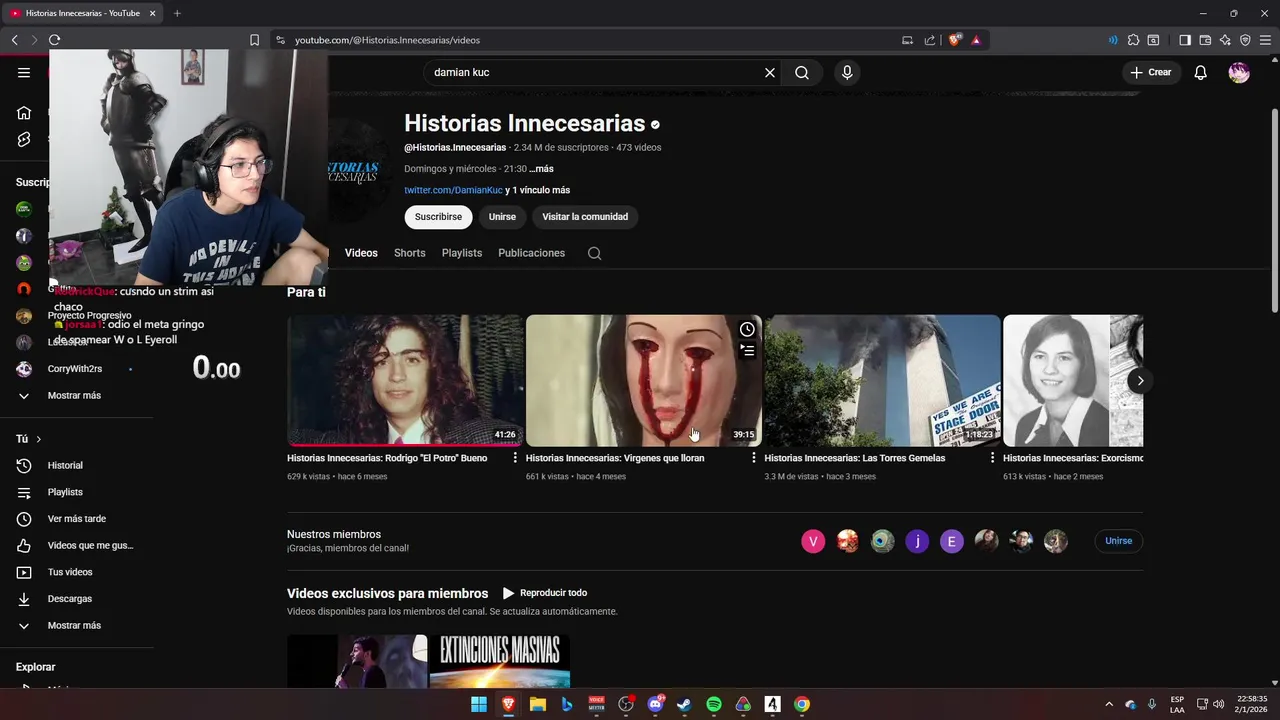Viewport: 1280px width, 720px height.
Task: Clear the search box with the X
Action: (x=770, y=72)
